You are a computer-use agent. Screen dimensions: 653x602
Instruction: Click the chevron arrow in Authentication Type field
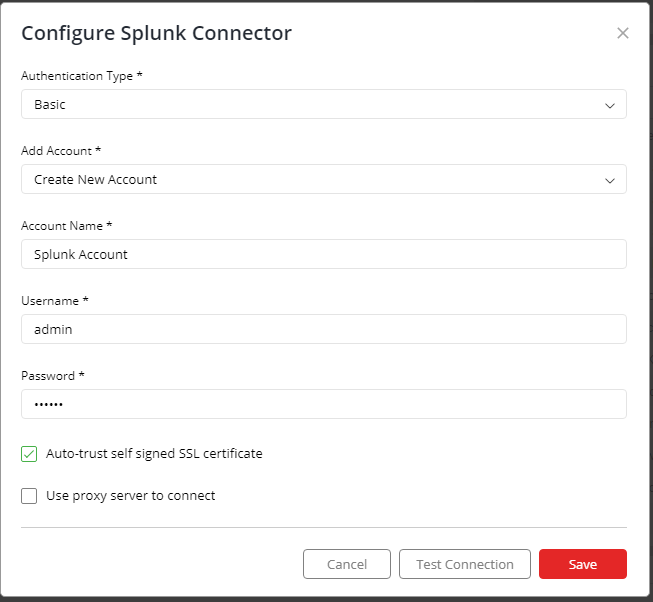pyautogui.click(x=610, y=105)
